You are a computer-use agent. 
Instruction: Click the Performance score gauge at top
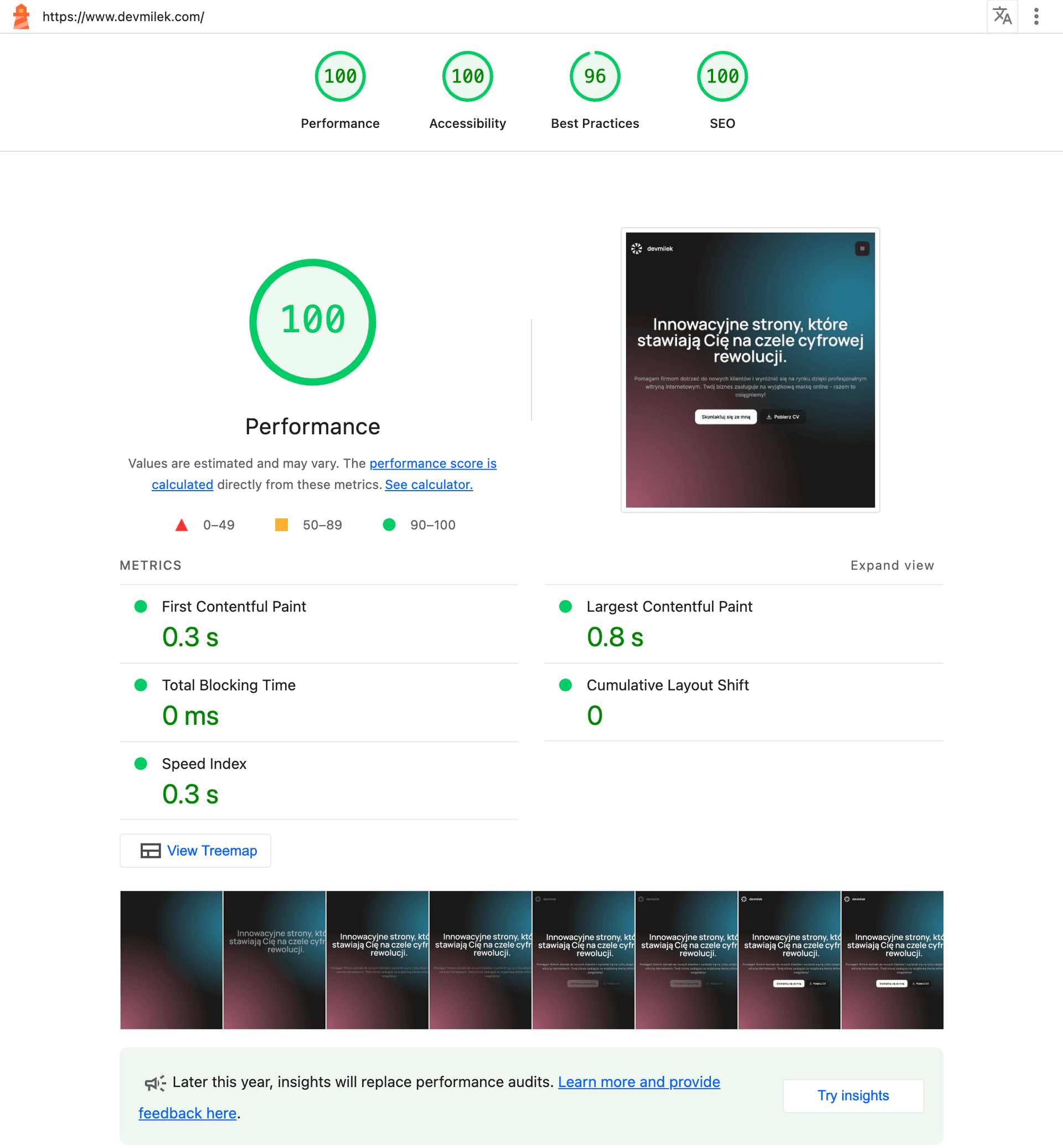[x=340, y=76]
